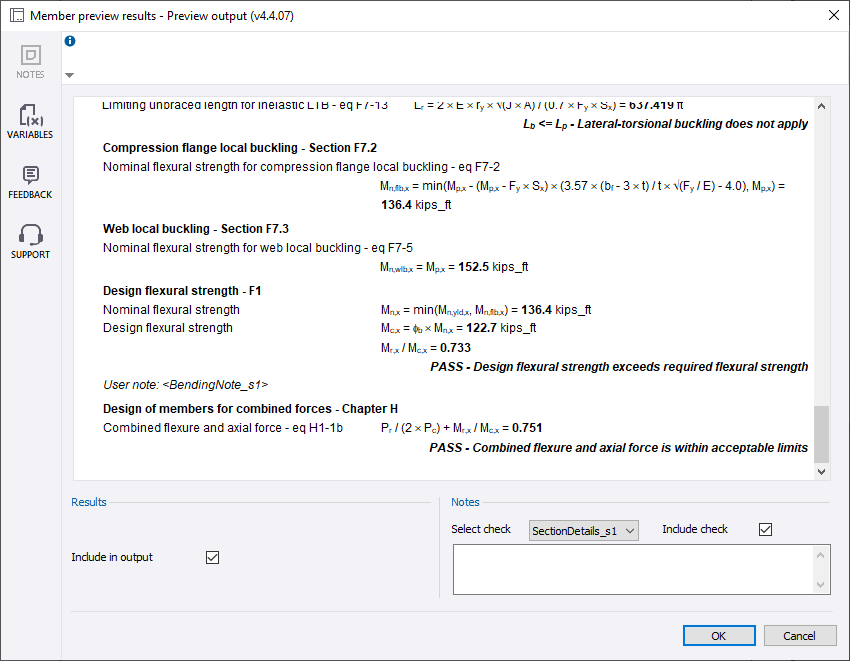Click the output panel scrollbar thumb
The height and width of the screenshot is (661, 850).
pos(821,434)
